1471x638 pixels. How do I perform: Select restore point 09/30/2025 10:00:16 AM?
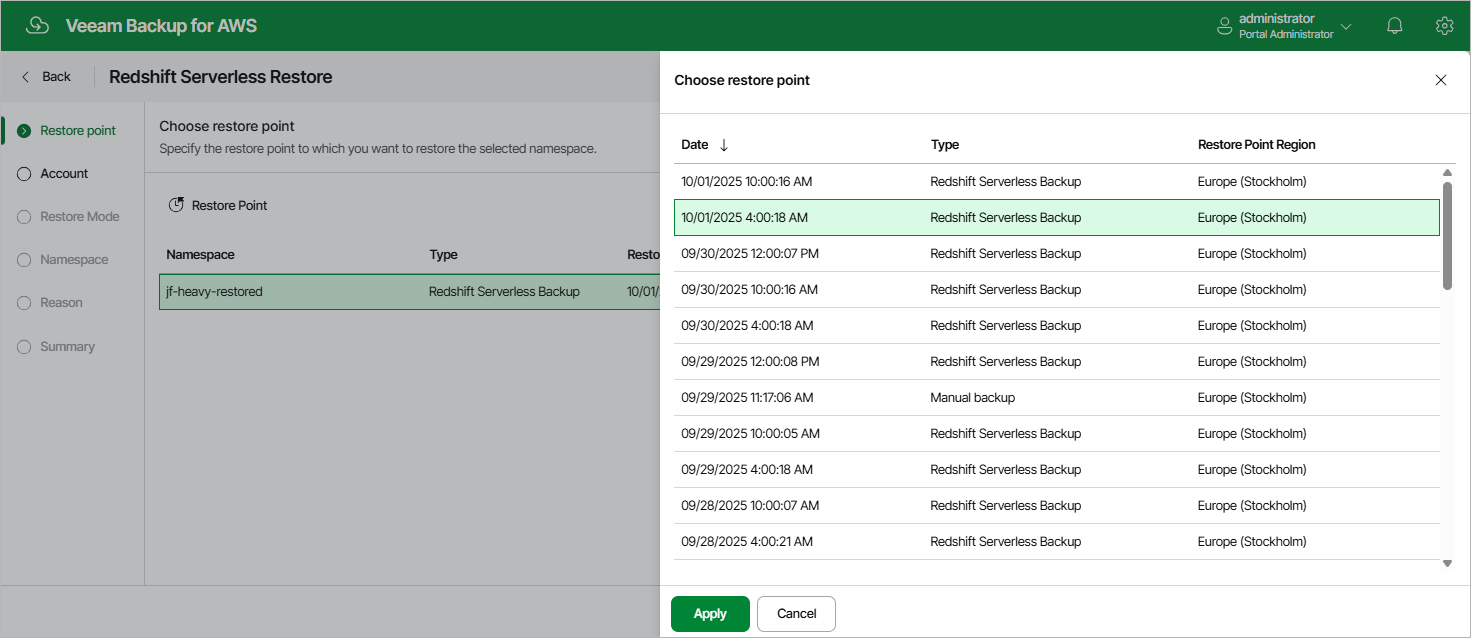pos(1057,290)
